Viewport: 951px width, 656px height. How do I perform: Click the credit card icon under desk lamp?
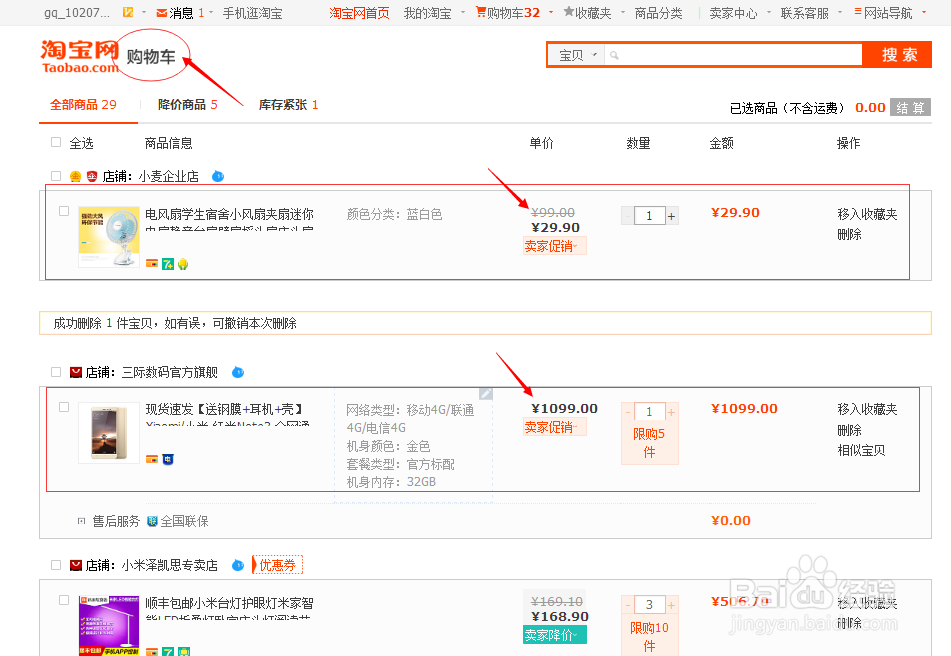coord(152,652)
